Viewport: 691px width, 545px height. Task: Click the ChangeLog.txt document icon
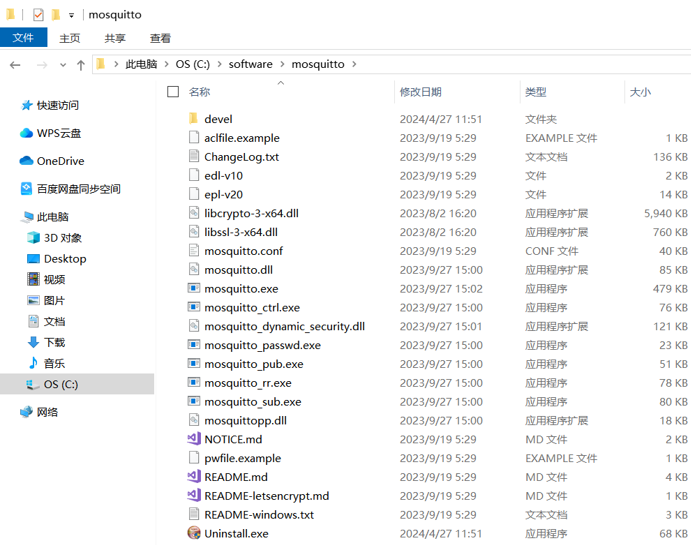[194, 156]
